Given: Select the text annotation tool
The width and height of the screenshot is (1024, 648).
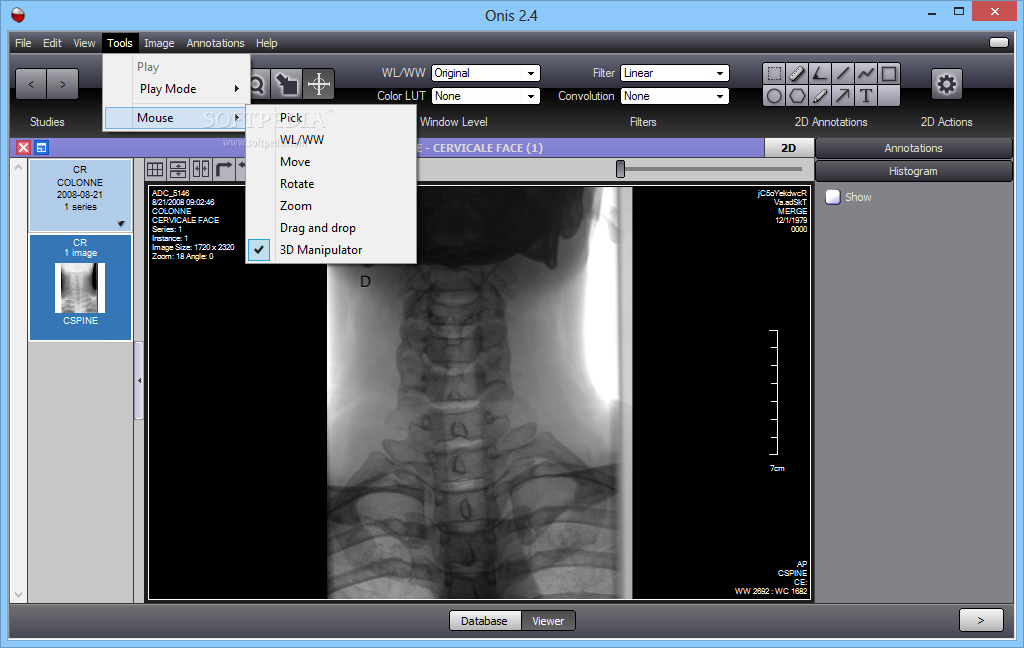Looking at the screenshot, I should [865, 96].
